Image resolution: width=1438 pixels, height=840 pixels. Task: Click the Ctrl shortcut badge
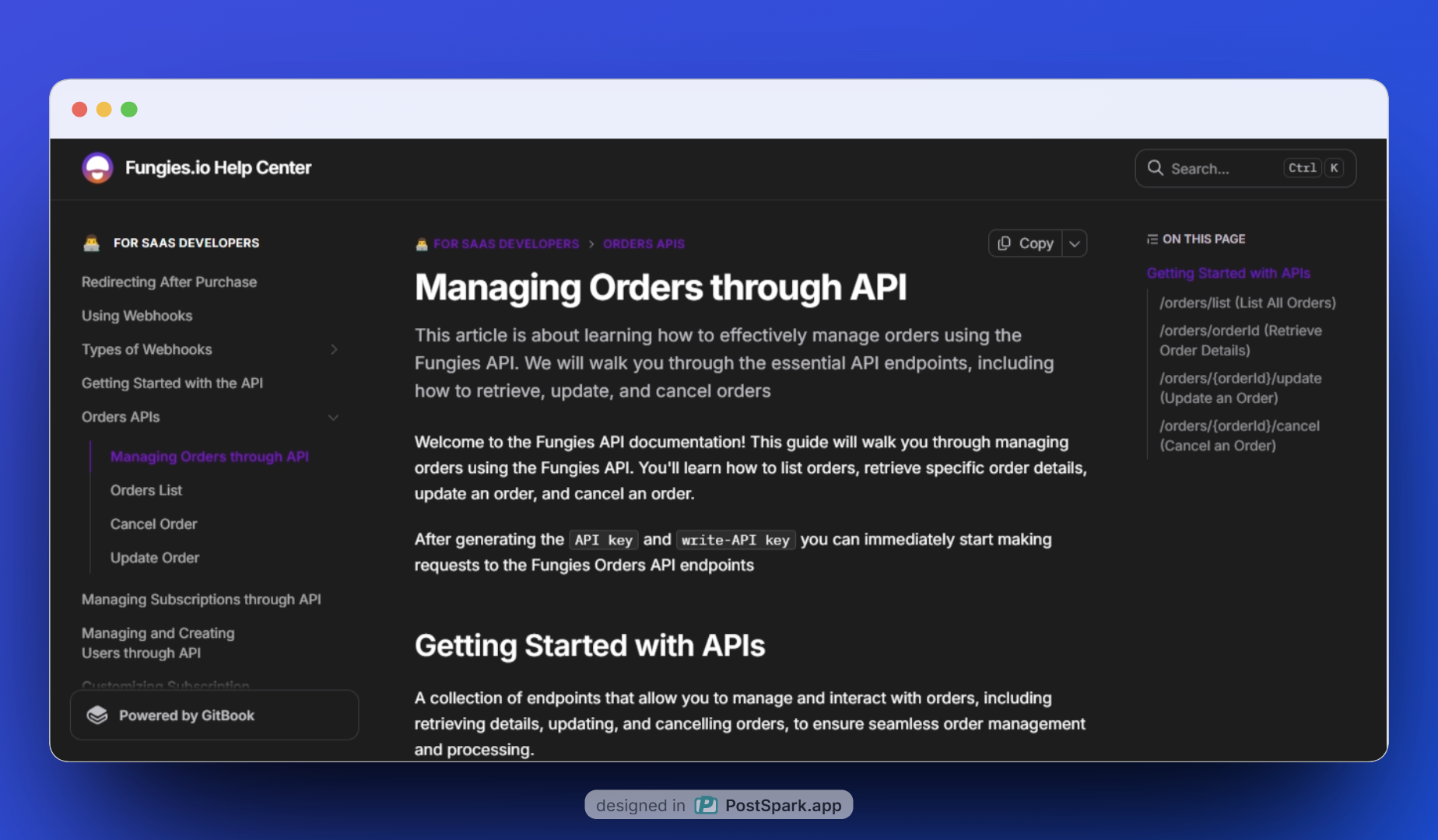pyautogui.click(x=1302, y=168)
